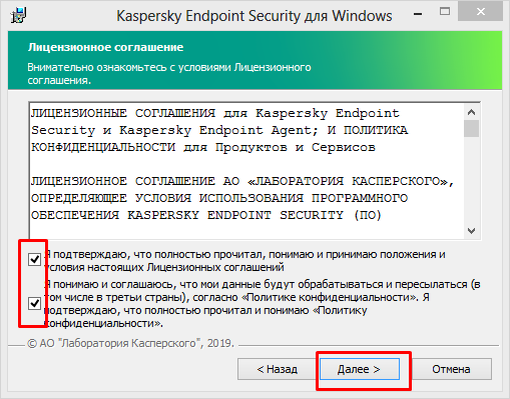Viewport: 510px width, 399px height.
Task: Click the 'Лаборатория Касперского' 2019 copyright text
Action: click(131, 343)
